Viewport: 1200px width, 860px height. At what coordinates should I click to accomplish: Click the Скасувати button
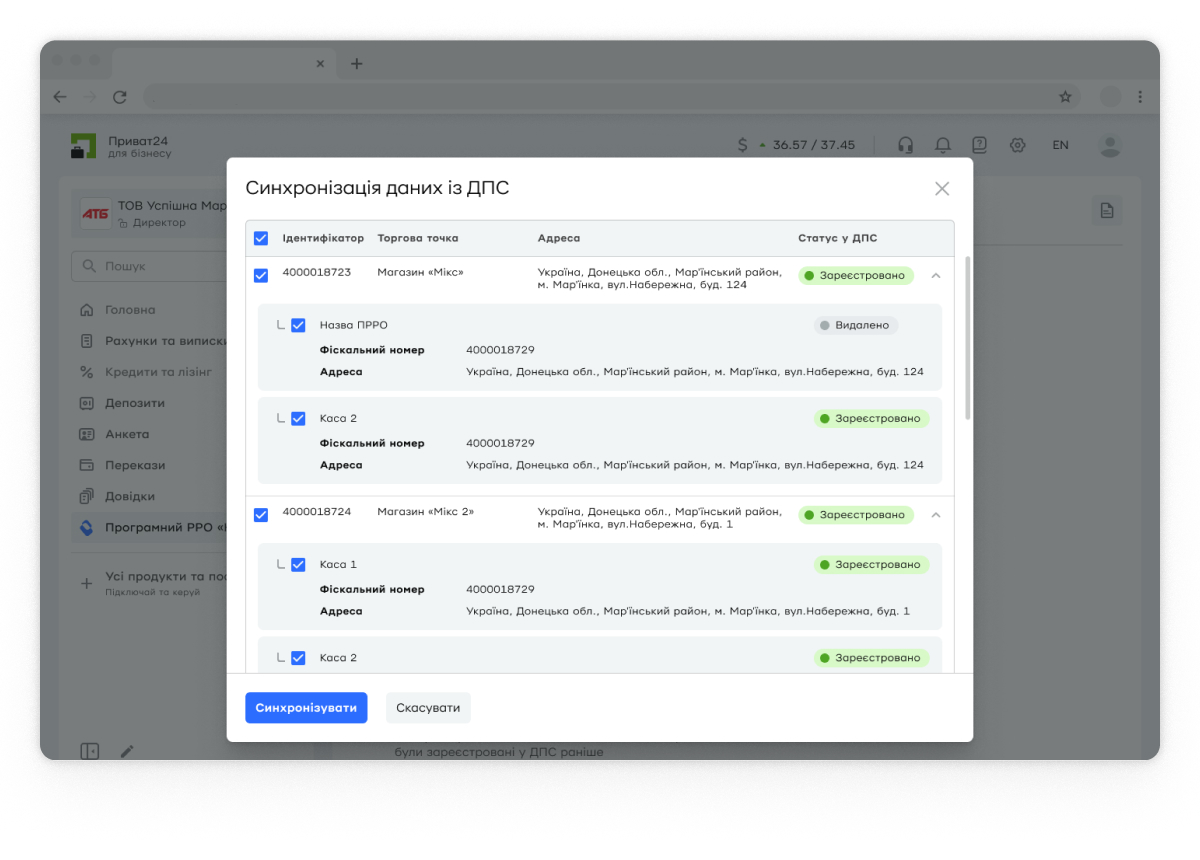coord(428,708)
